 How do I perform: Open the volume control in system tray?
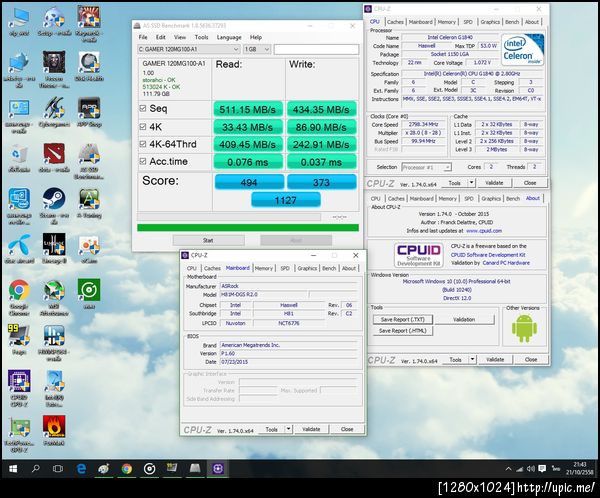(531, 469)
